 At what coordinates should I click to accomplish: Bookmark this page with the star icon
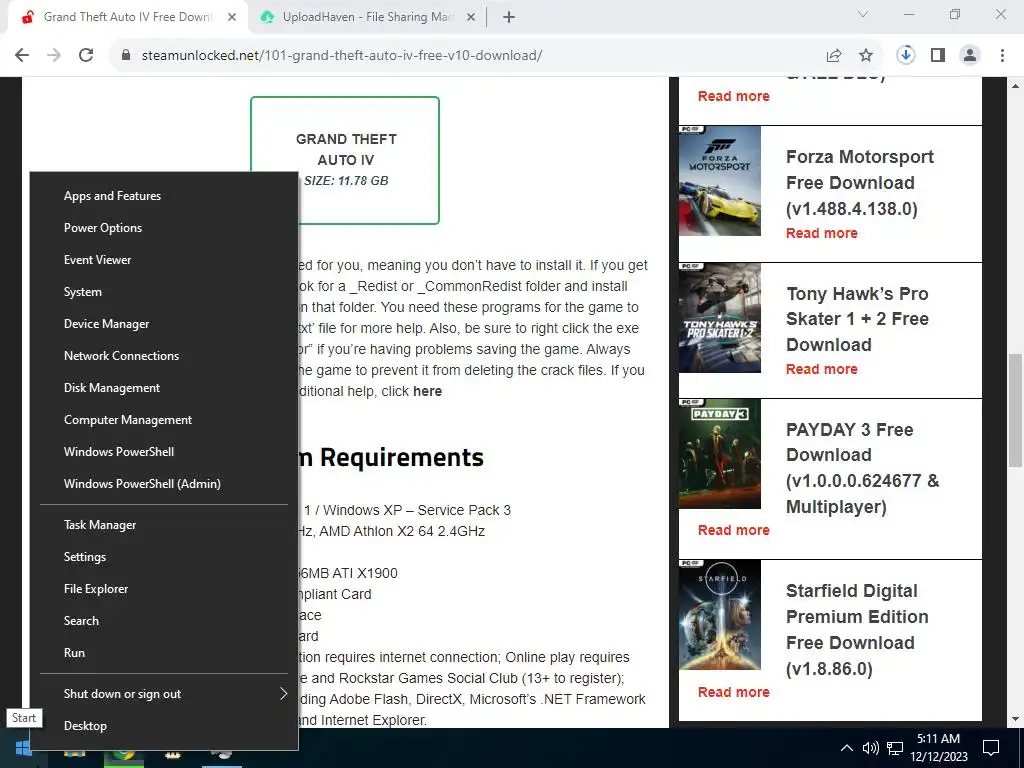pos(866,56)
